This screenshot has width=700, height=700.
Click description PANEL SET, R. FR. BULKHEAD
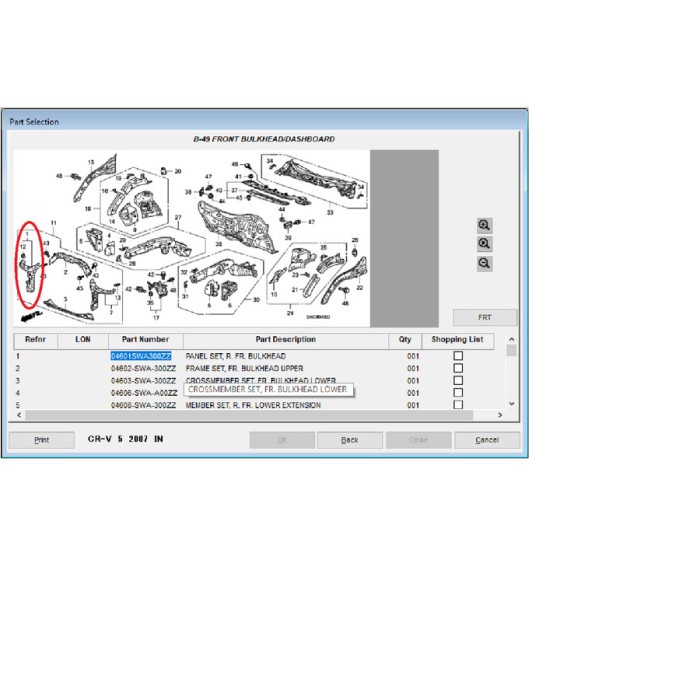[236, 356]
